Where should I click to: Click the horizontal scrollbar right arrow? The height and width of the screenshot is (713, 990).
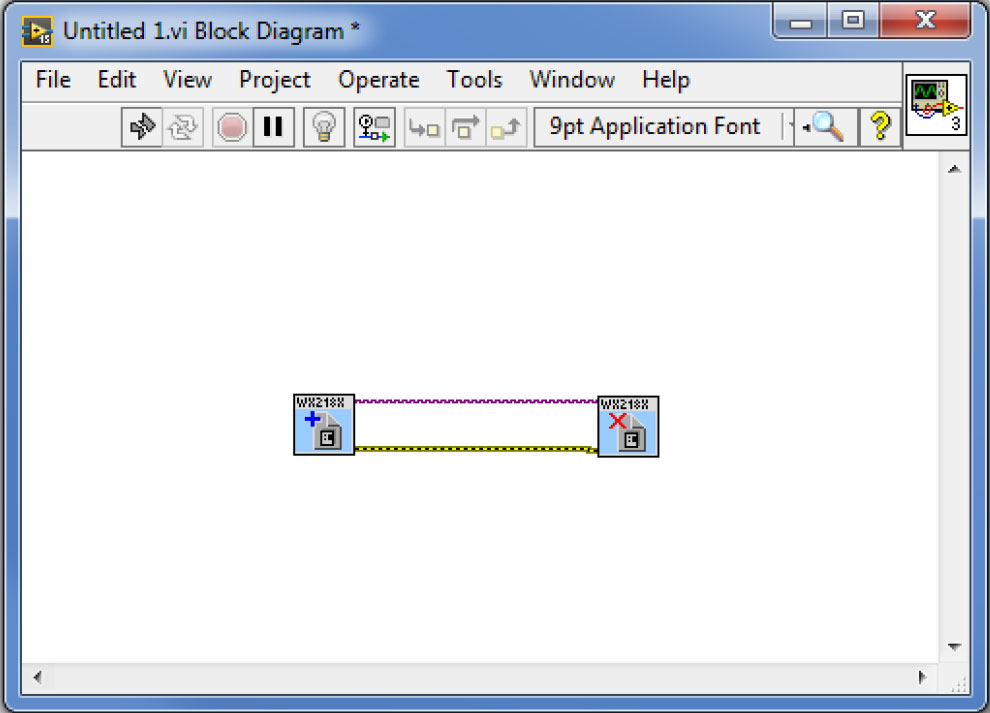pos(922,677)
